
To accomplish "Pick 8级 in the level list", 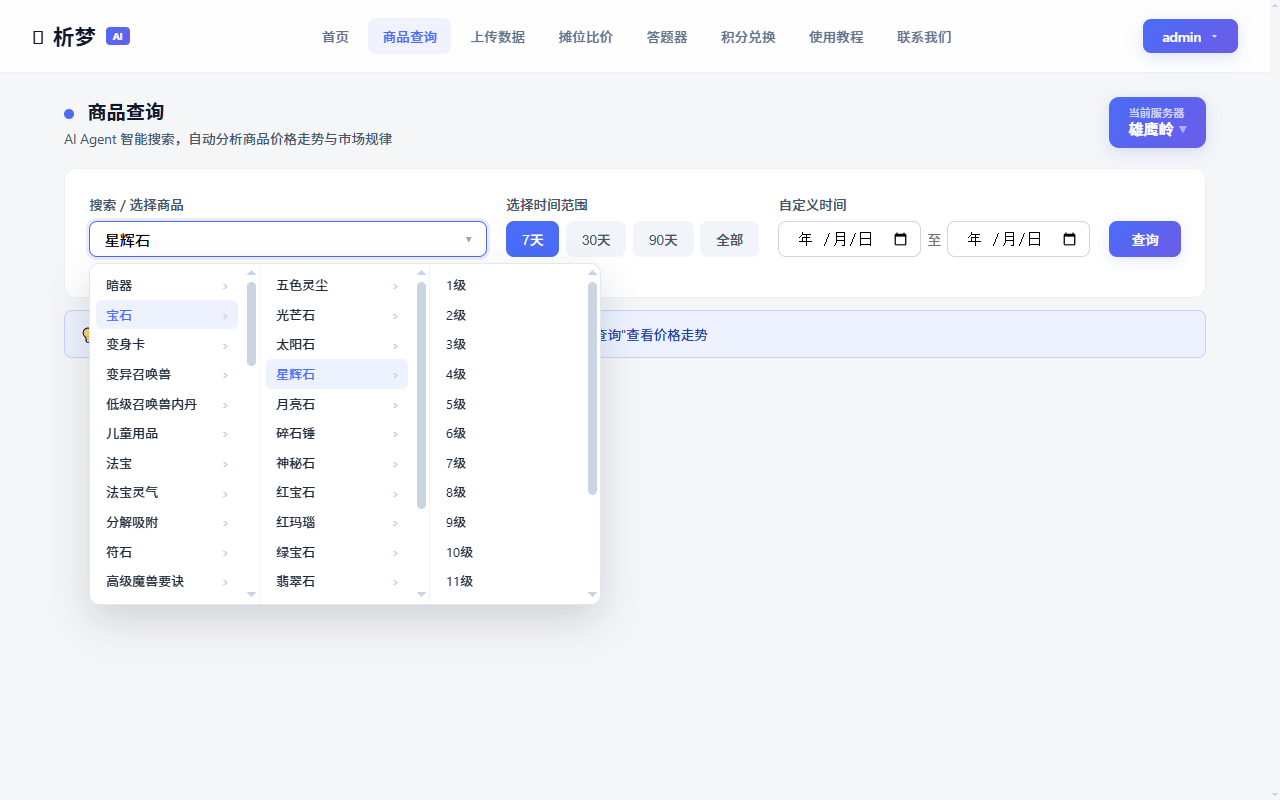I will [x=510, y=492].
